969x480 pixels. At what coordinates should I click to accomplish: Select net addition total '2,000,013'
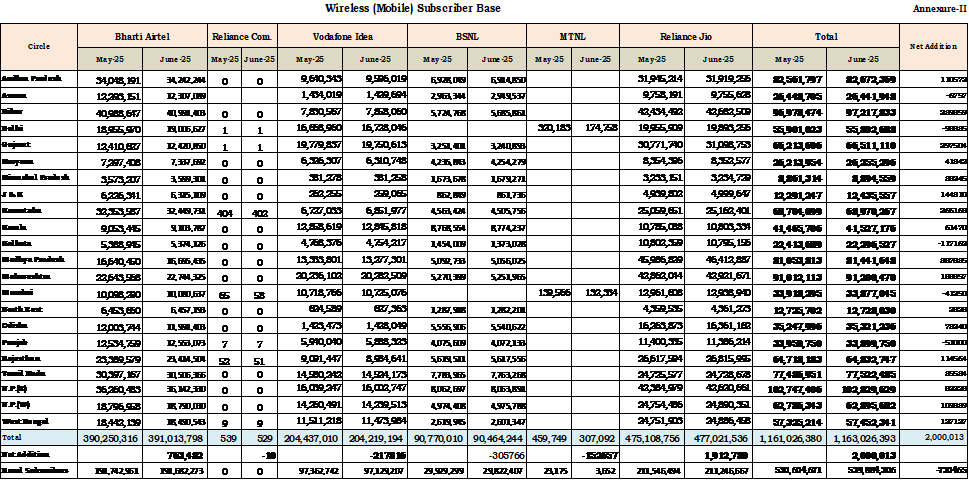coord(934,437)
